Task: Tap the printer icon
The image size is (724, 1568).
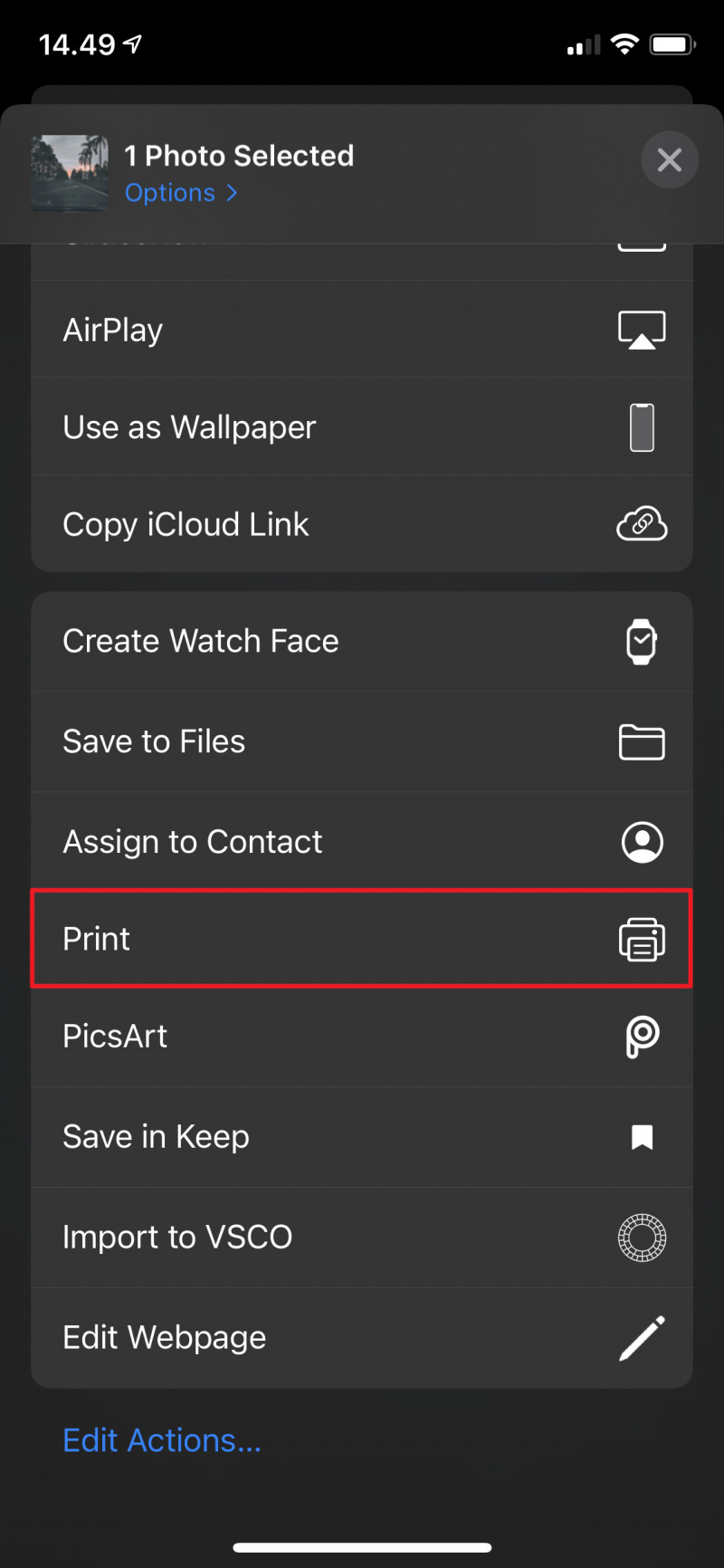Action: tap(642, 939)
